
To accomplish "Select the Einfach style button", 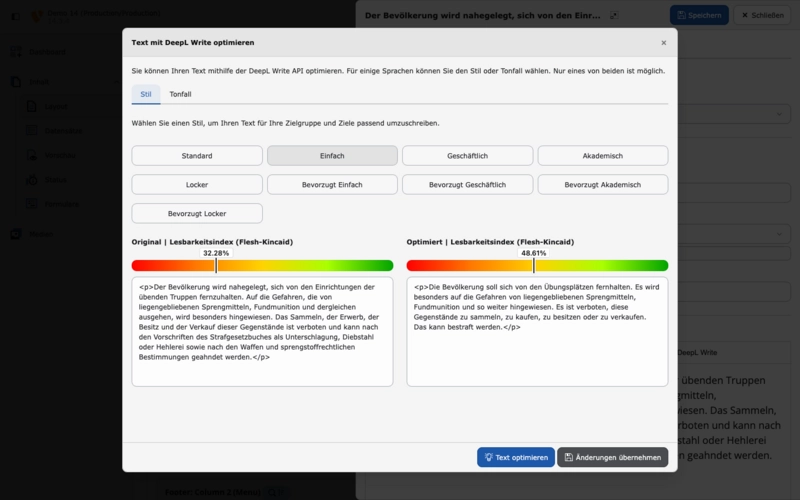I will [332, 156].
